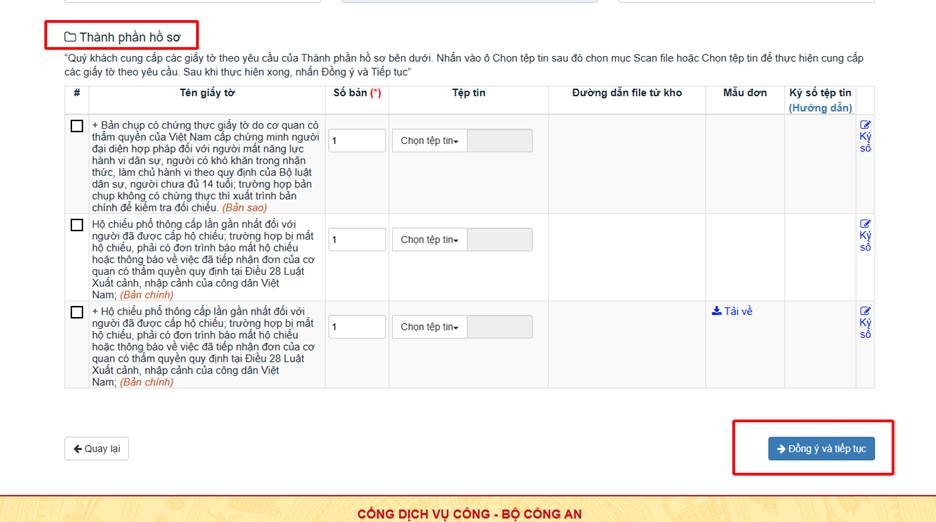Tick checkbox for third Hộ chiếu row with Tải về
936x522 pixels.
click(77, 312)
